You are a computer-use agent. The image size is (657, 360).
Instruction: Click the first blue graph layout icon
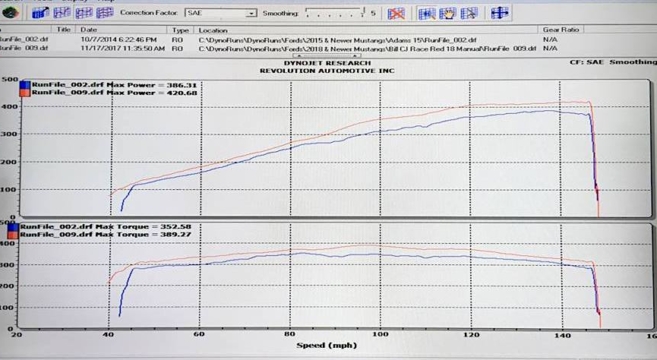click(x=40, y=13)
